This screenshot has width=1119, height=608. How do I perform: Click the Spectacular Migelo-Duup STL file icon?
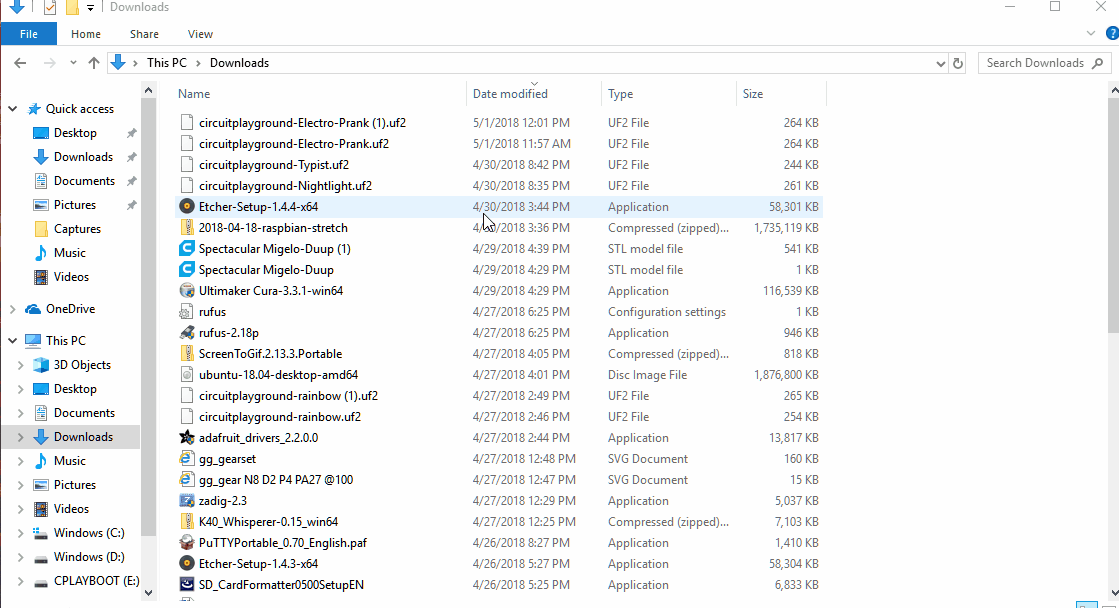[x=186, y=270]
